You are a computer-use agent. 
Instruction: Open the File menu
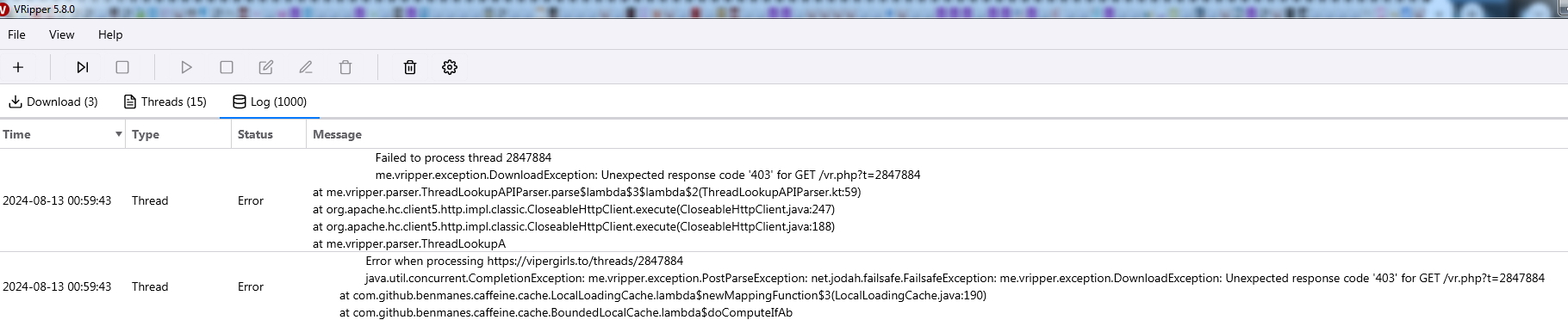coord(16,34)
